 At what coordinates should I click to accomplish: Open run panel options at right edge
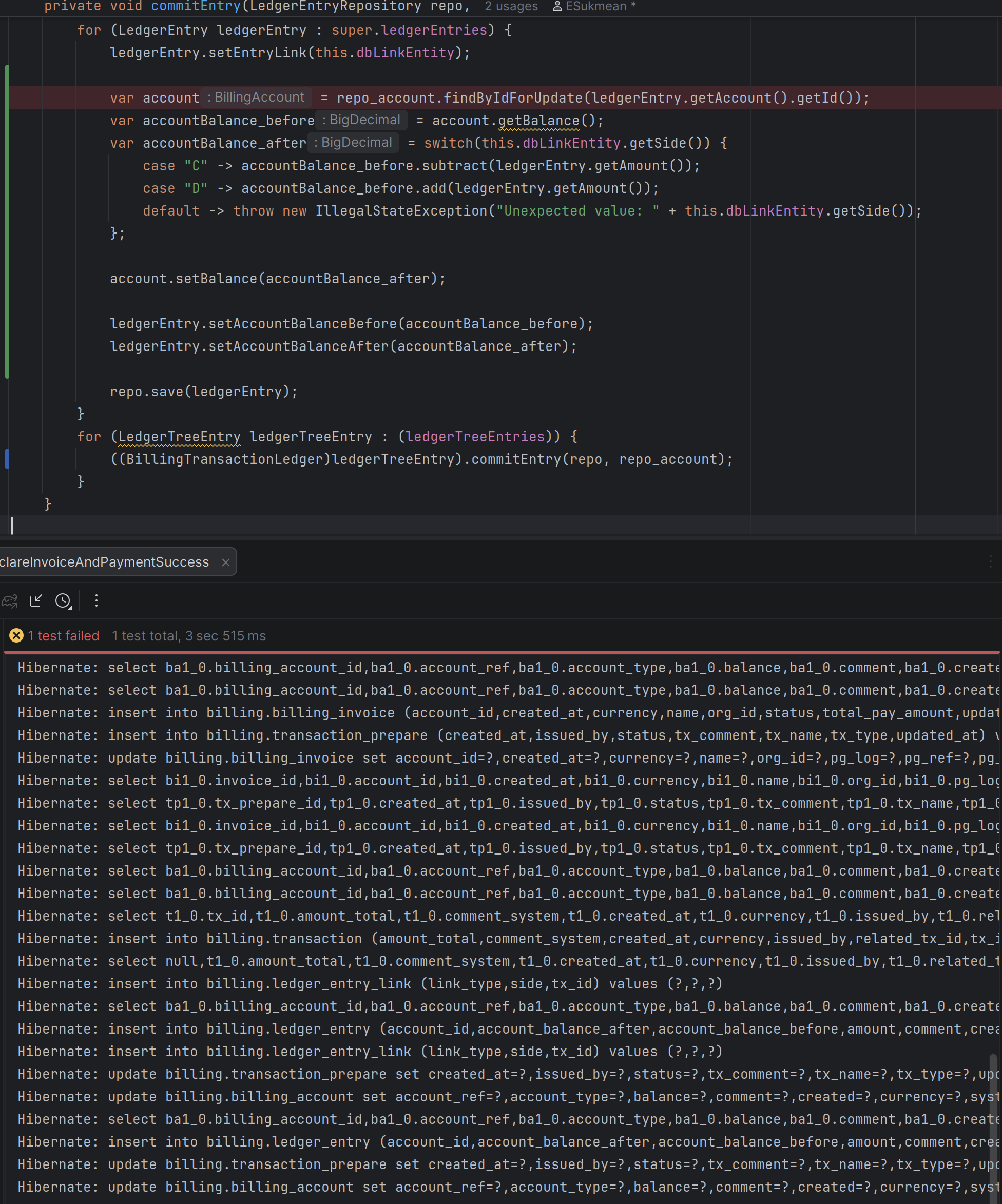(991, 561)
